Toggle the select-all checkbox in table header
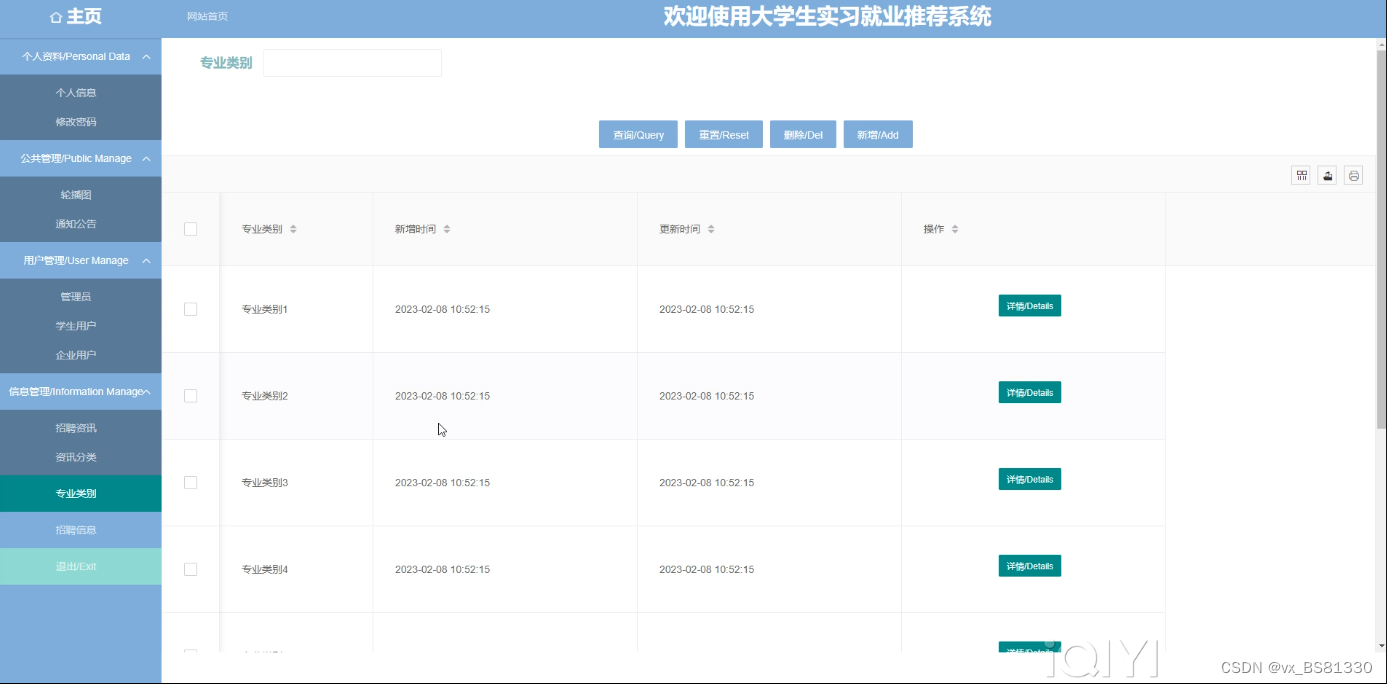The width and height of the screenshot is (1387, 684). click(x=191, y=229)
